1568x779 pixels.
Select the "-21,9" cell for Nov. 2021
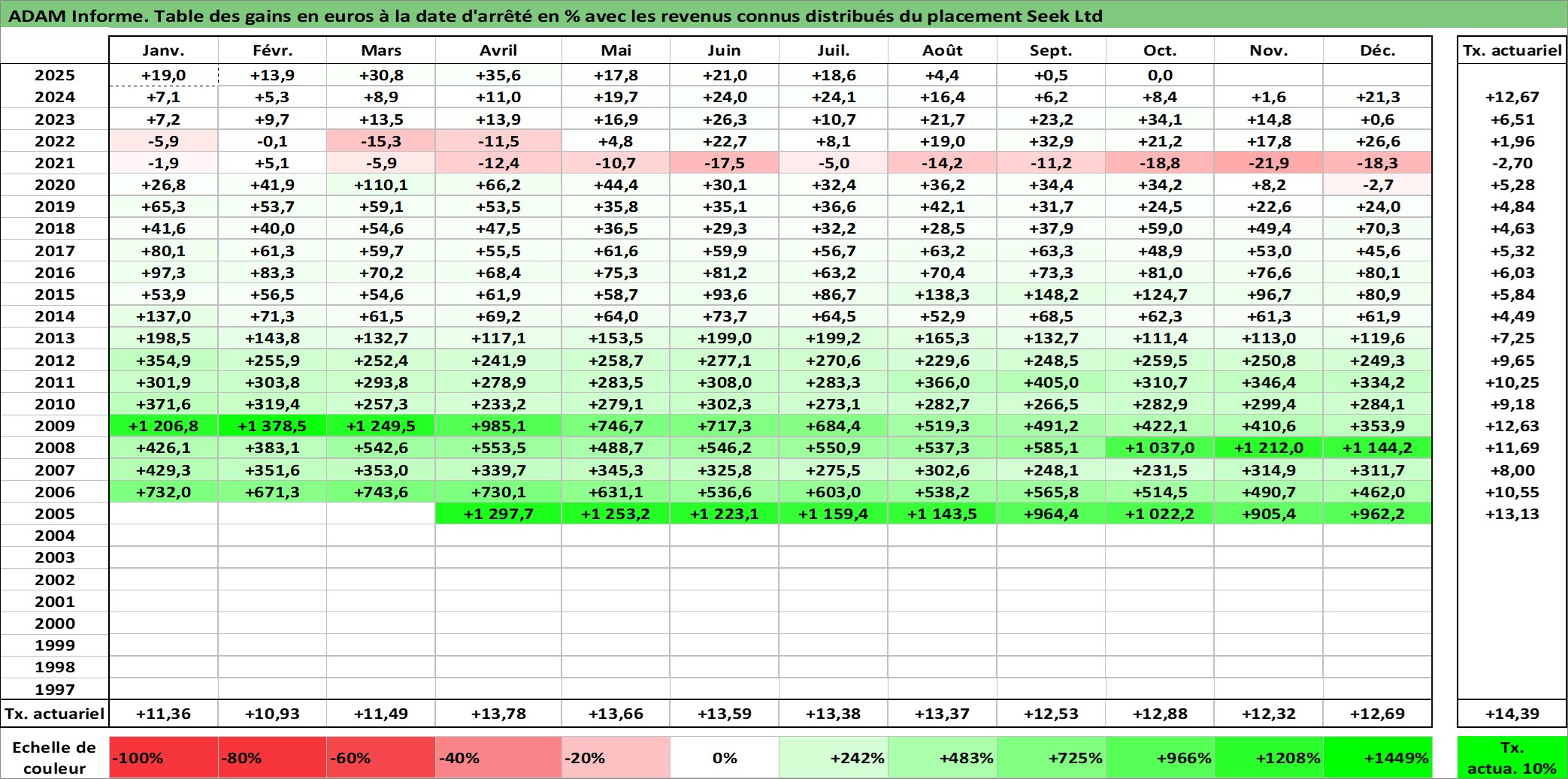click(1269, 163)
